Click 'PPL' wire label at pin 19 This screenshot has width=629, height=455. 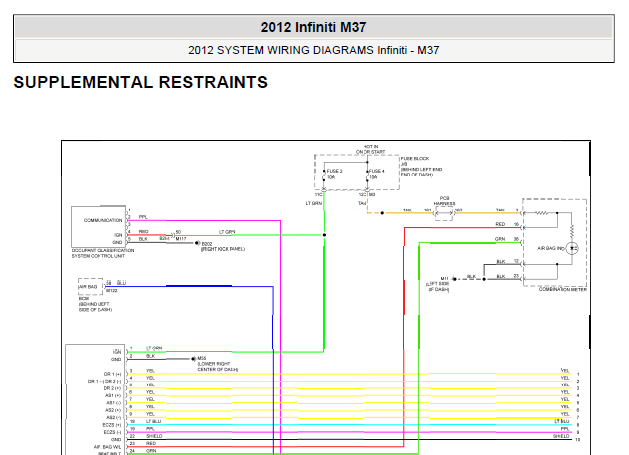click(x=150, y=429)
